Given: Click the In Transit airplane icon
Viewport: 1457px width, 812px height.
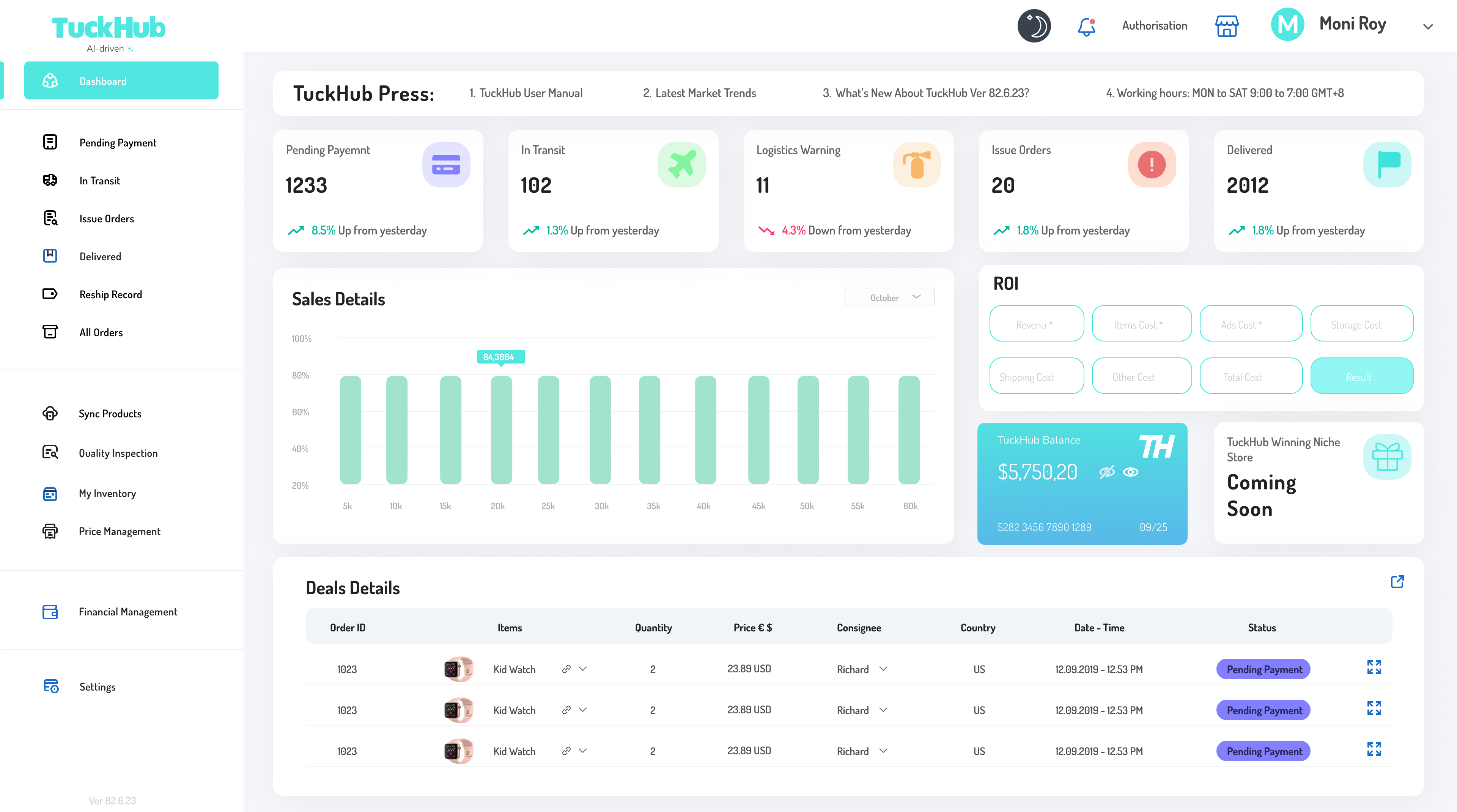Looking at the screenshot, I should coord(681,165).
